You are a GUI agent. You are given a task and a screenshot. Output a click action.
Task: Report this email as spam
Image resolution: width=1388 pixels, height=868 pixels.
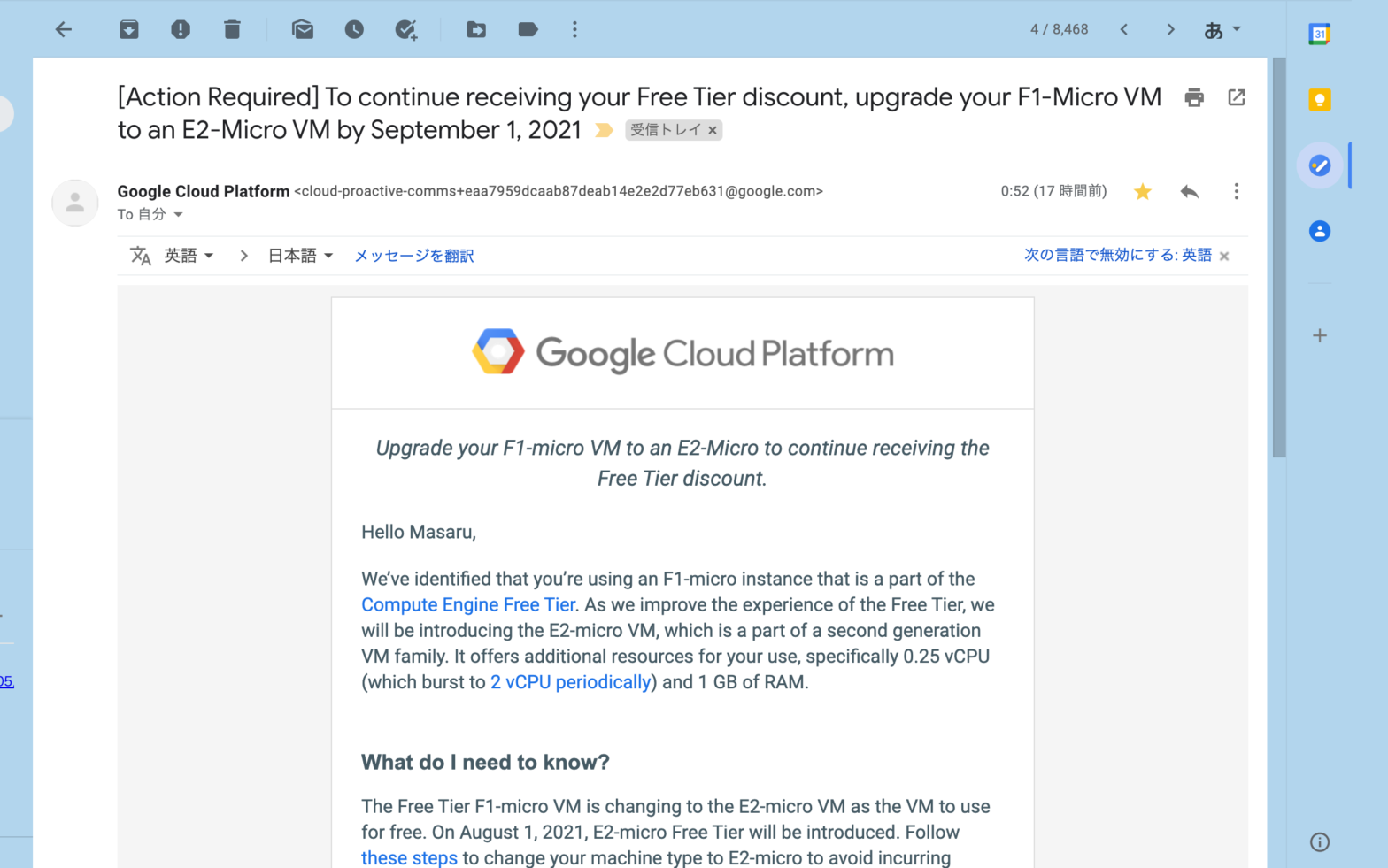click(x=181, y=30)
